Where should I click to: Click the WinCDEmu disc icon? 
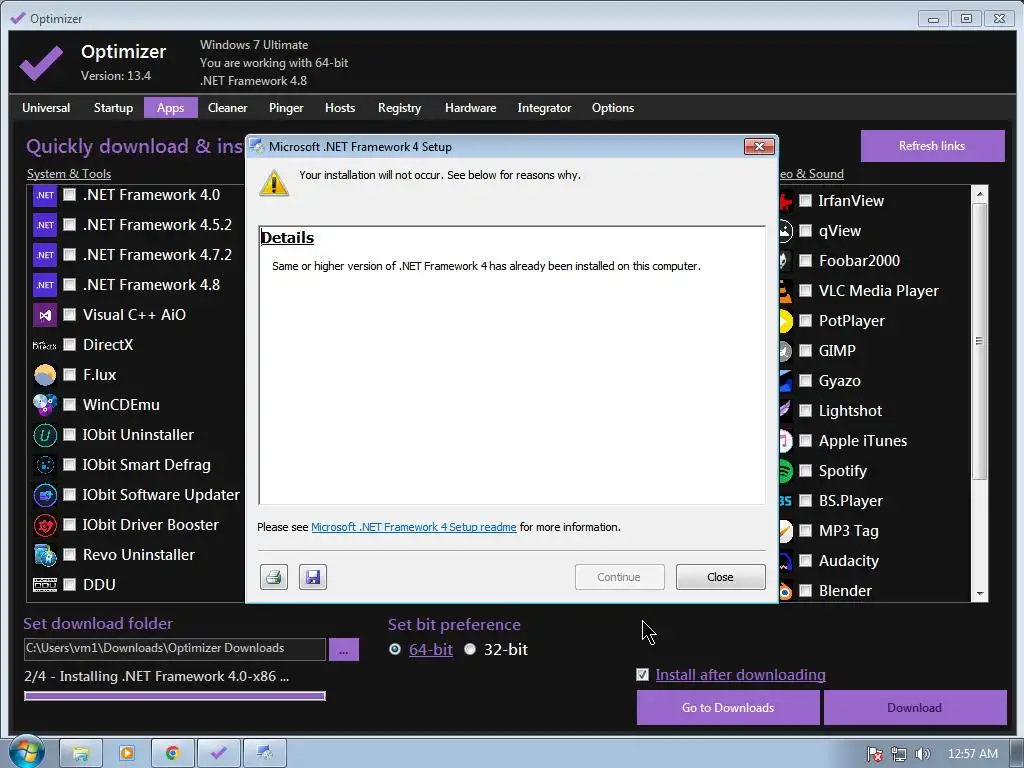point(45,405)
